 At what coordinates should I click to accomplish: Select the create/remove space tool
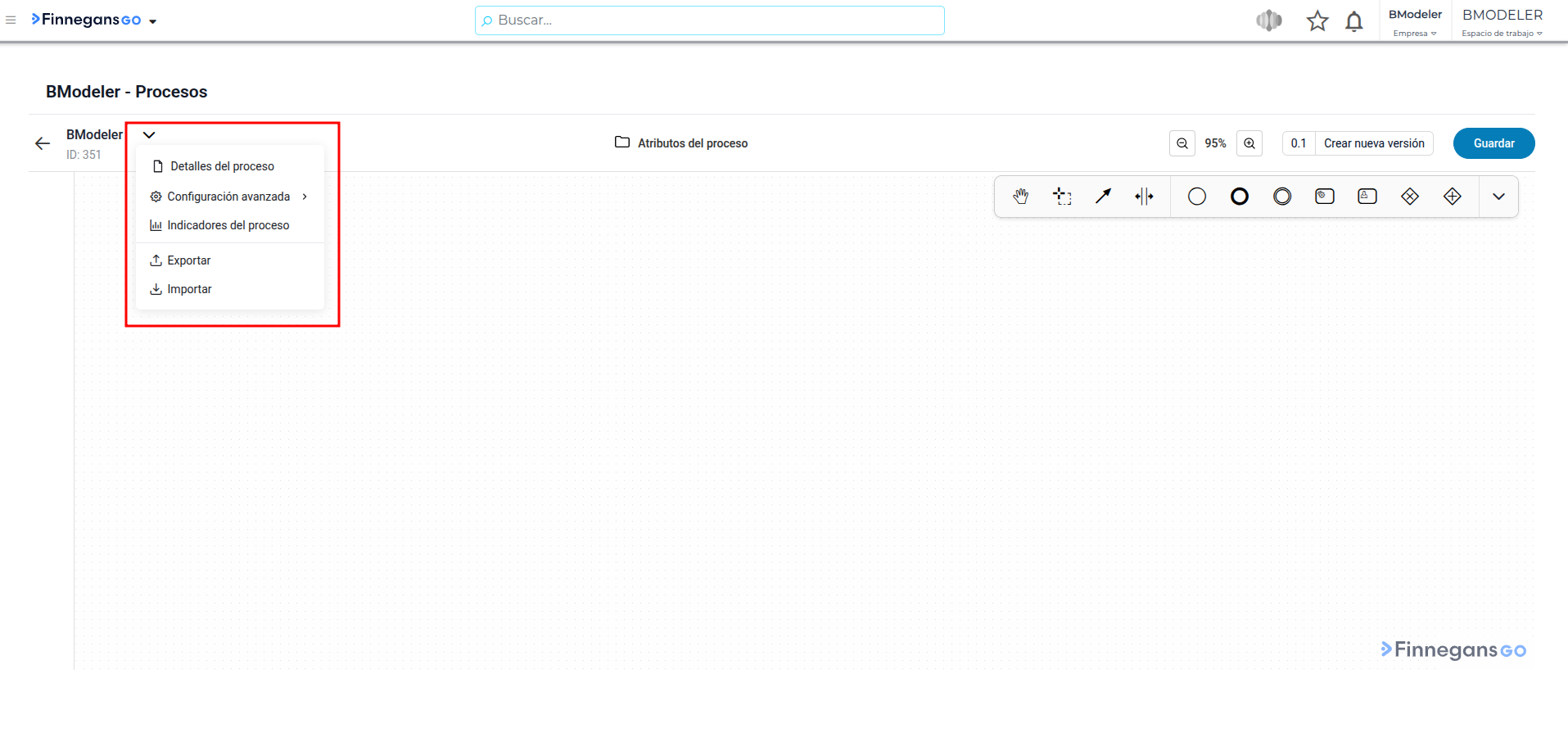(x=1144, y=197)
